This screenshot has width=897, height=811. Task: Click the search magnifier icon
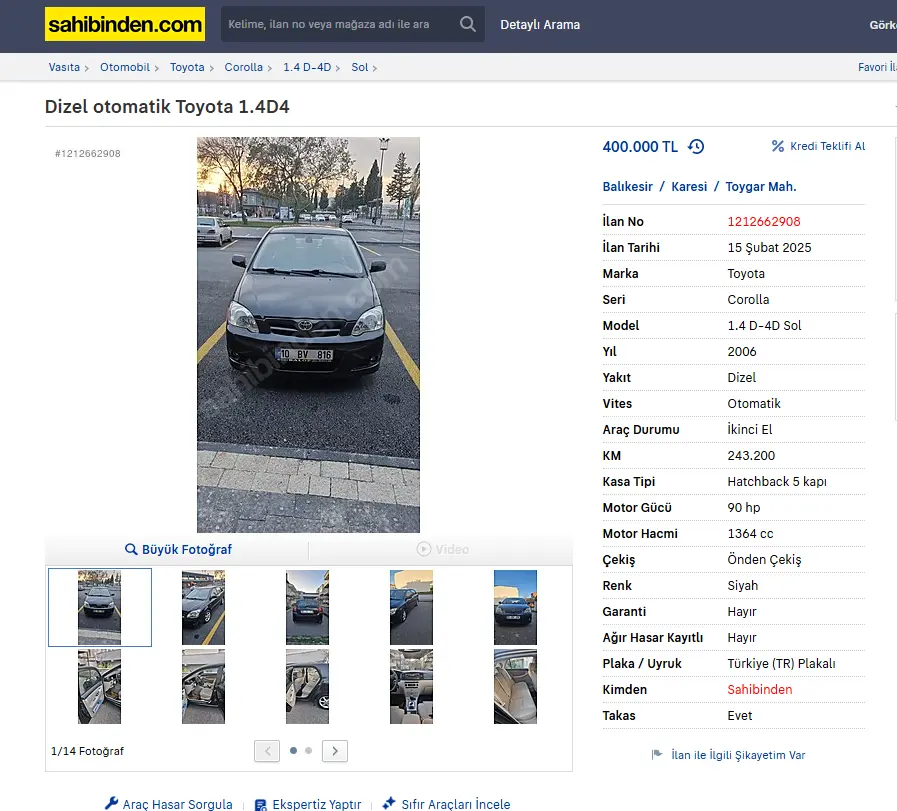click(467, 24)
